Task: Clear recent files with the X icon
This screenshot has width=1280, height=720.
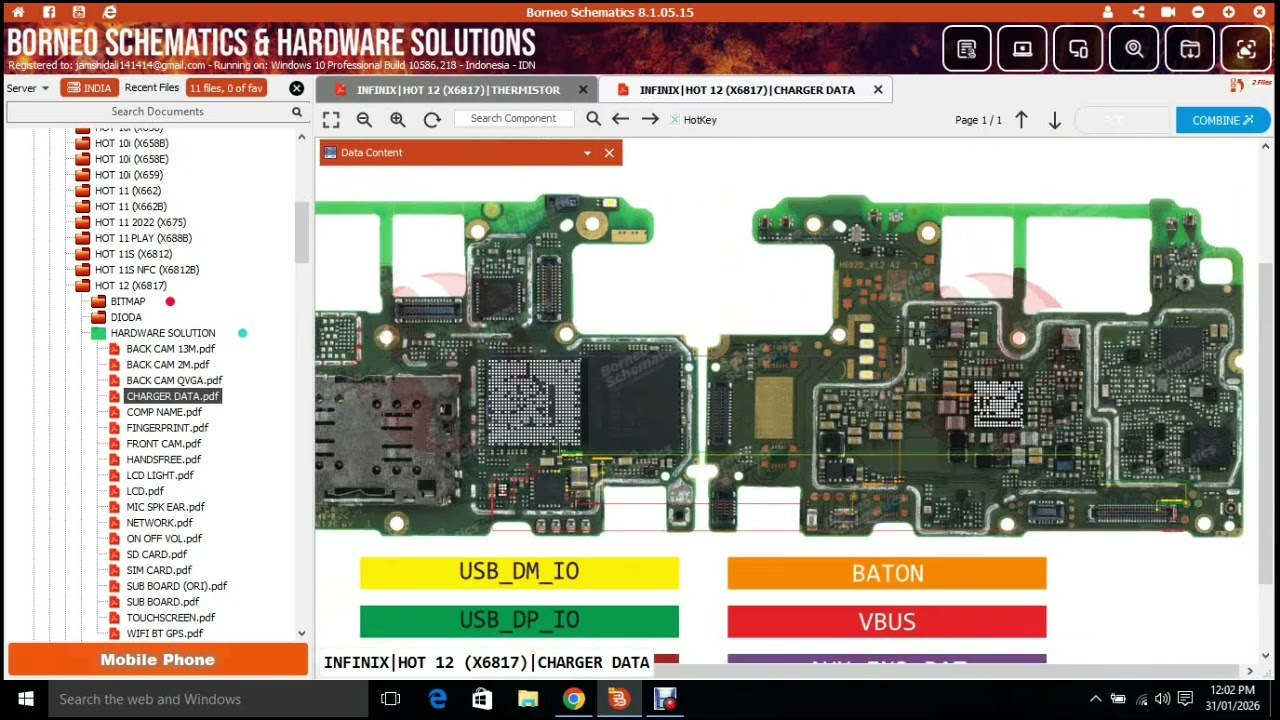Action: pos(297,88)
